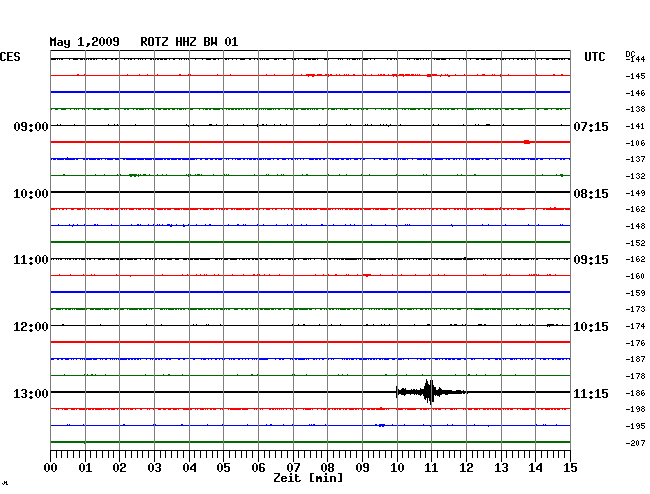Viewport: 650px width, 494px height.
Task: Click the x-axis tick label 13
Action: coord(501,468)
